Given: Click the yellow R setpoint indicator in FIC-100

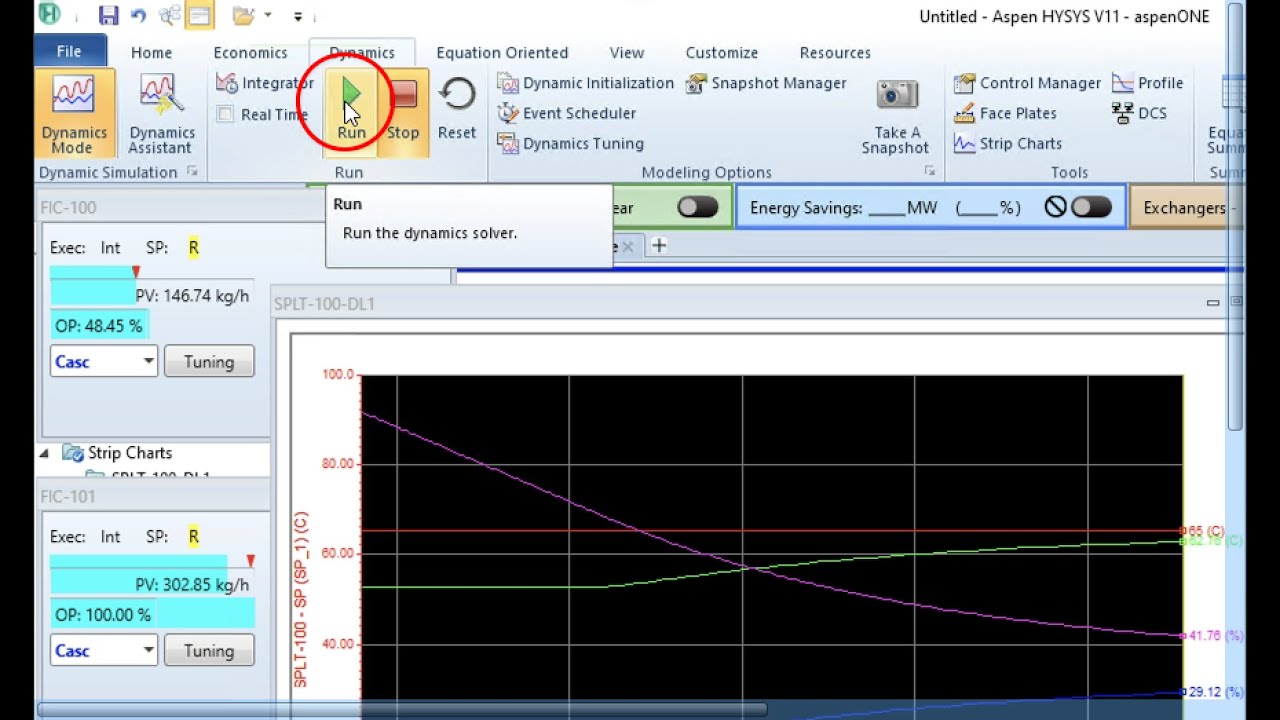Looking at the screenshot, I should pyautogui.click(x=193, y=248).
